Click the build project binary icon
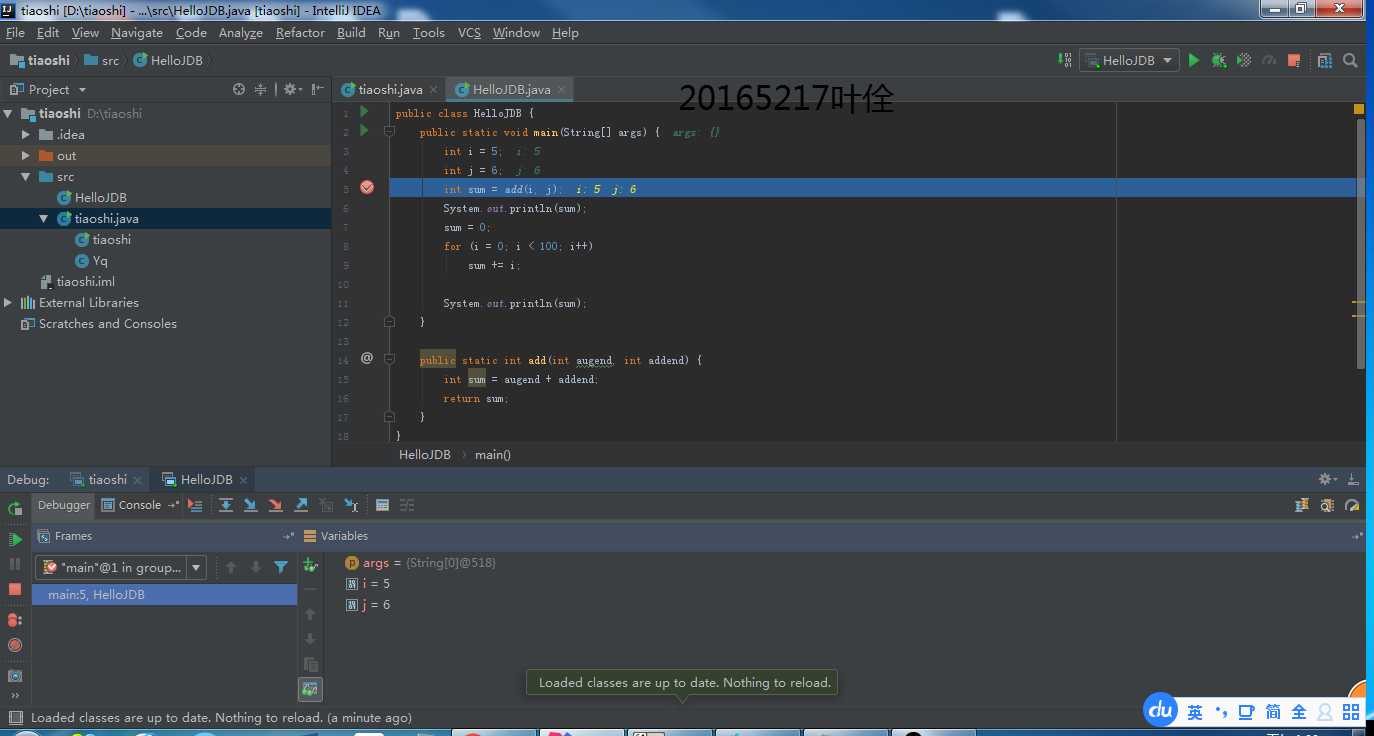1374x736 pixels. [x=1065, y=60]
